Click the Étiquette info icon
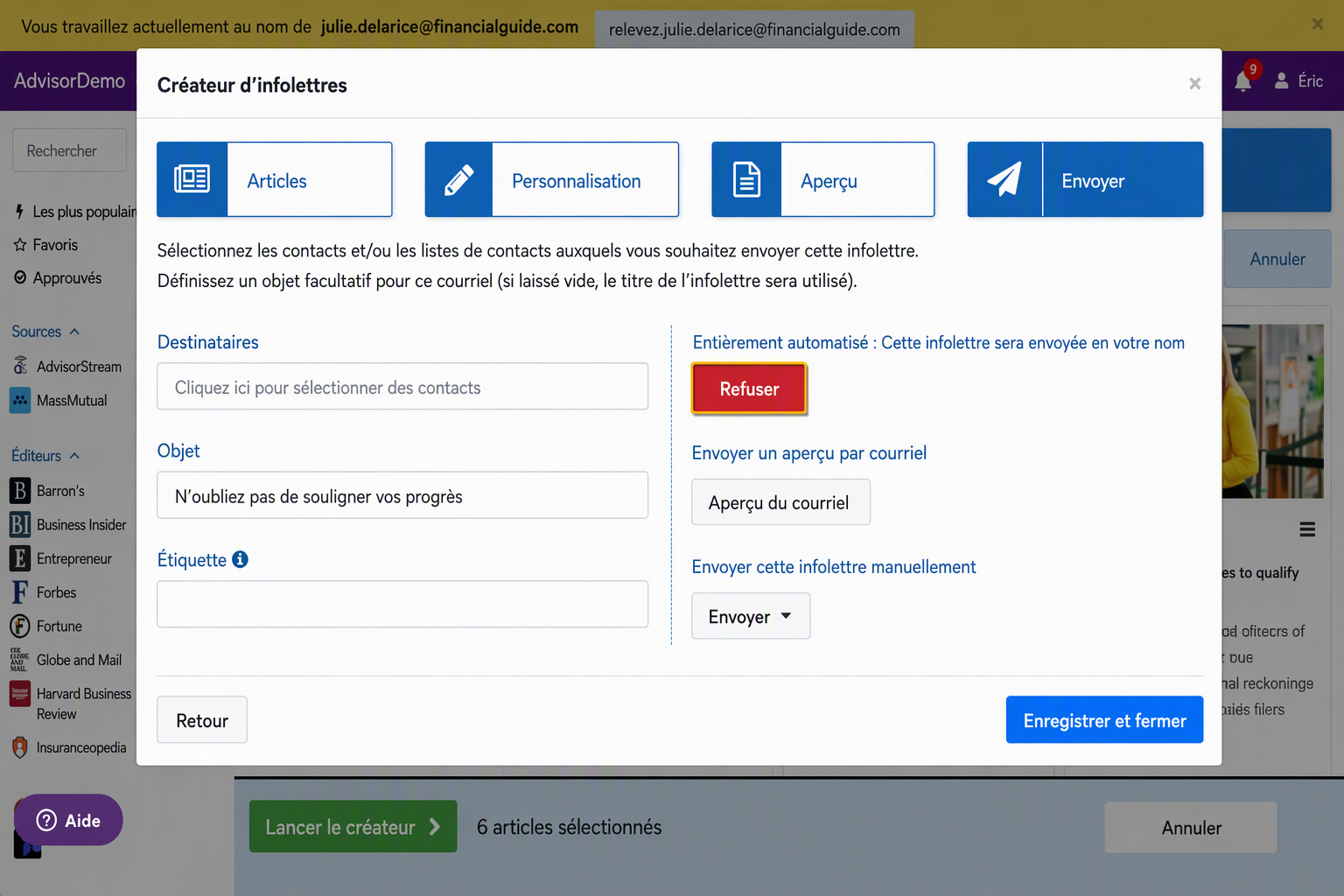 pyautogui.click(x=240, y=559)
